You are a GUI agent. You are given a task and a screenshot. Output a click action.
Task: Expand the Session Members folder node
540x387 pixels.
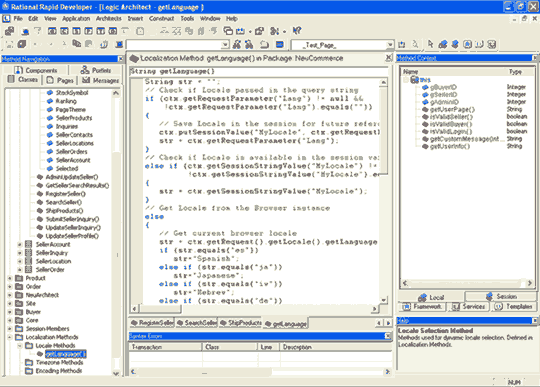(x=10, y=329)
